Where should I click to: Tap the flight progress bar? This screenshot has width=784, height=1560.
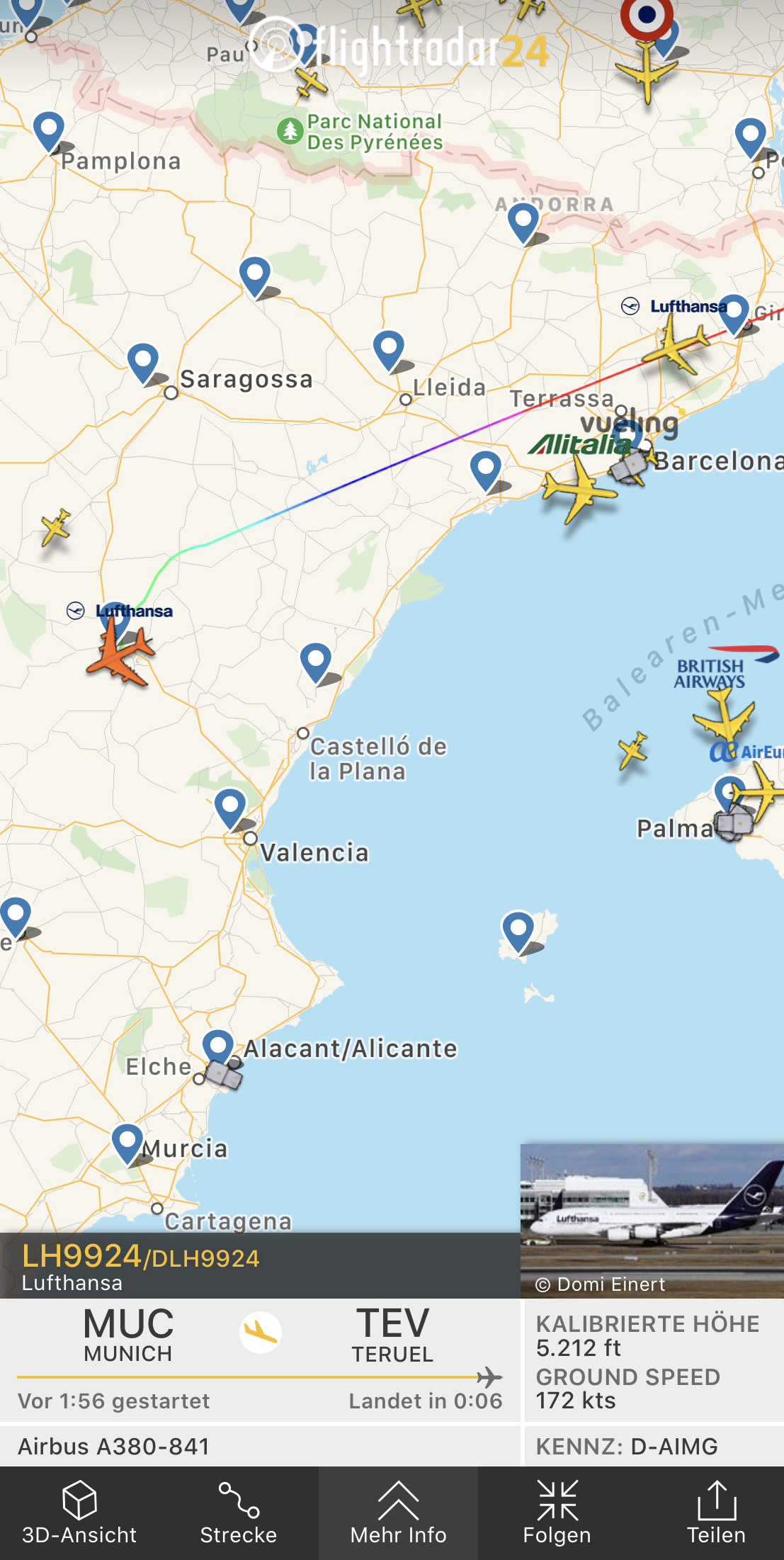(259, 1377)
